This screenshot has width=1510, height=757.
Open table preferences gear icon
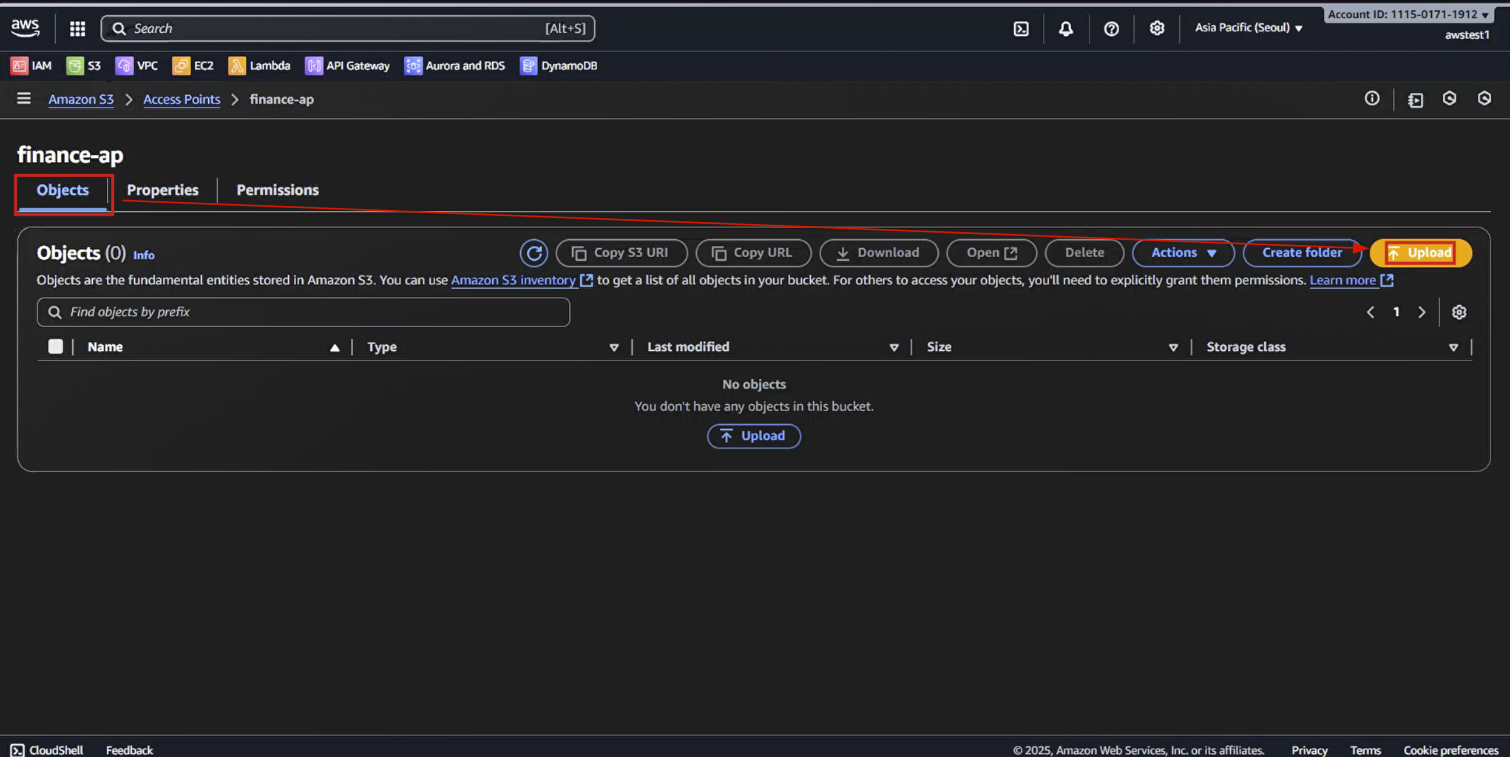[x=1459, y=312]
